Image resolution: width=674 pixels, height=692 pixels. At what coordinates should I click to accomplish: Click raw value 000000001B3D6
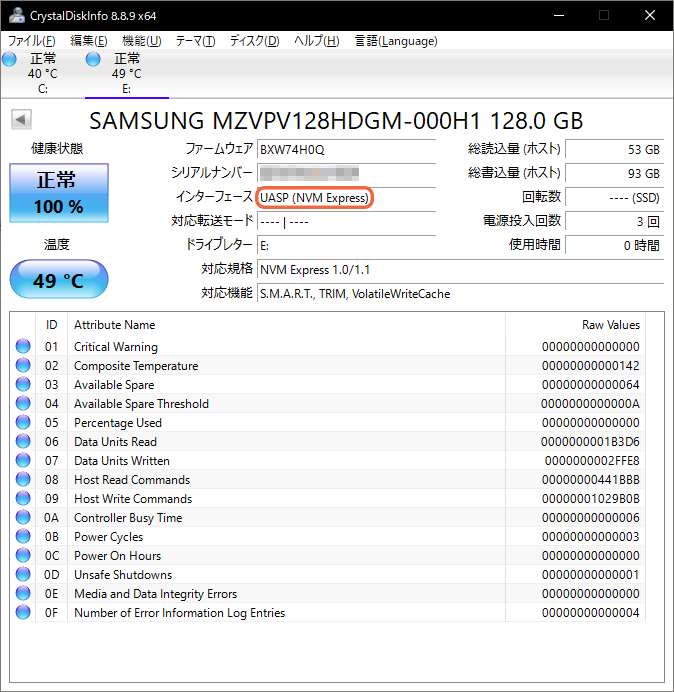click(x=590, y=442)
